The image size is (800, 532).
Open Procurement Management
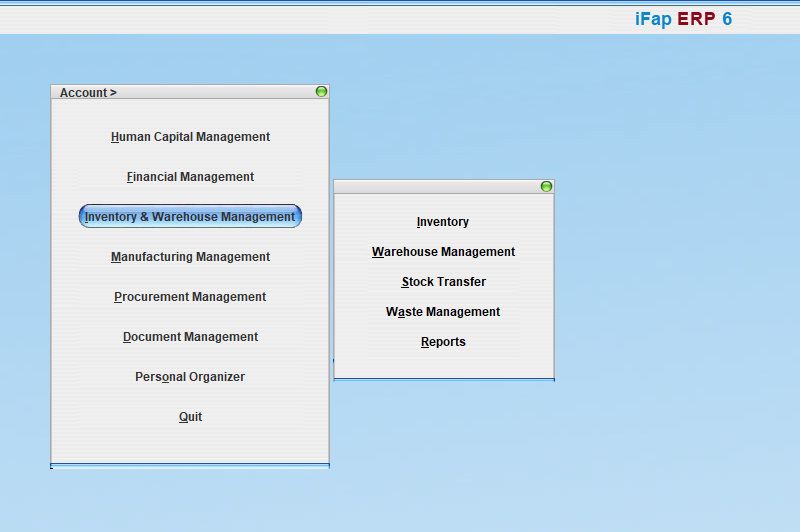190,297
